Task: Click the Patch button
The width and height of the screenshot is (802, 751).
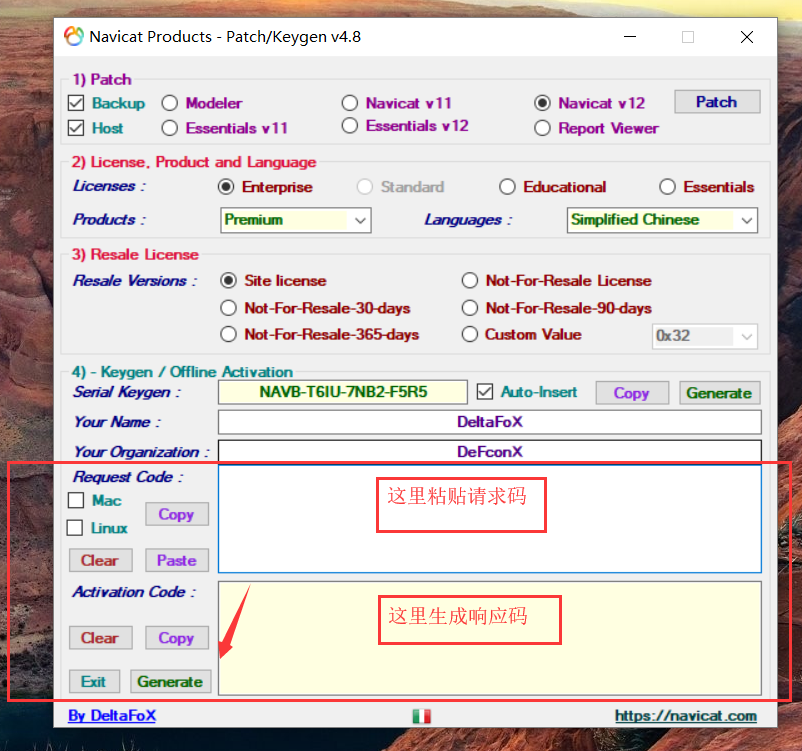Action: [716, 101]
